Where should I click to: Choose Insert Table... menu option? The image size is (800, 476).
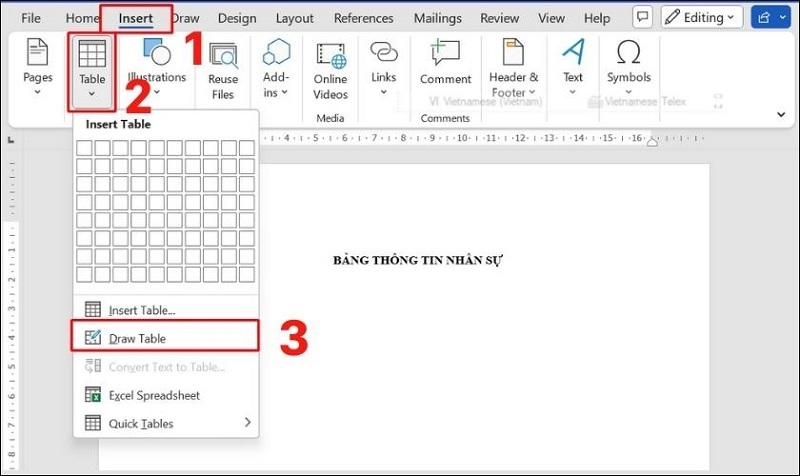click(x=141, y=310)
